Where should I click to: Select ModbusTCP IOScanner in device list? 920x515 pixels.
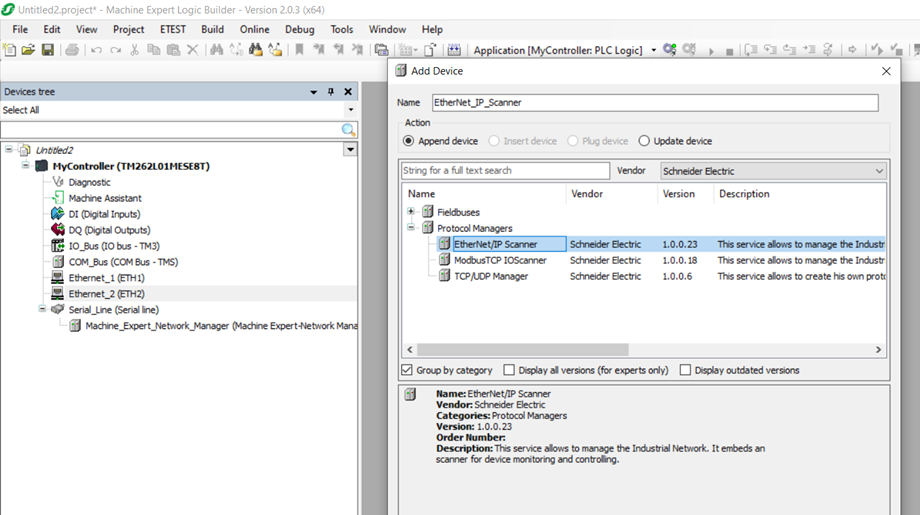[x=500, y=260]
